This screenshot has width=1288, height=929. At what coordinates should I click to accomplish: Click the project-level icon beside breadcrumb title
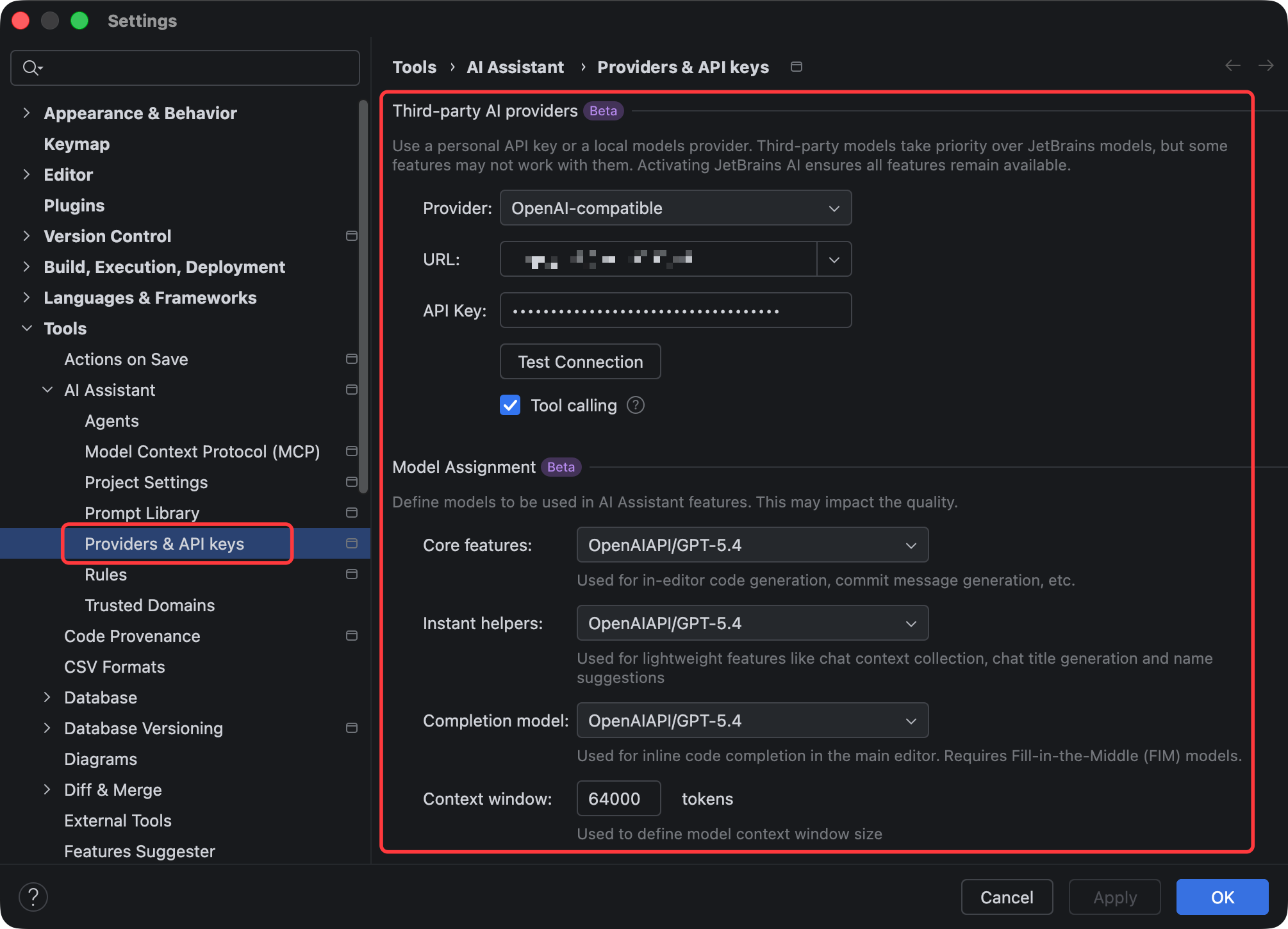(x=797, y=67)
